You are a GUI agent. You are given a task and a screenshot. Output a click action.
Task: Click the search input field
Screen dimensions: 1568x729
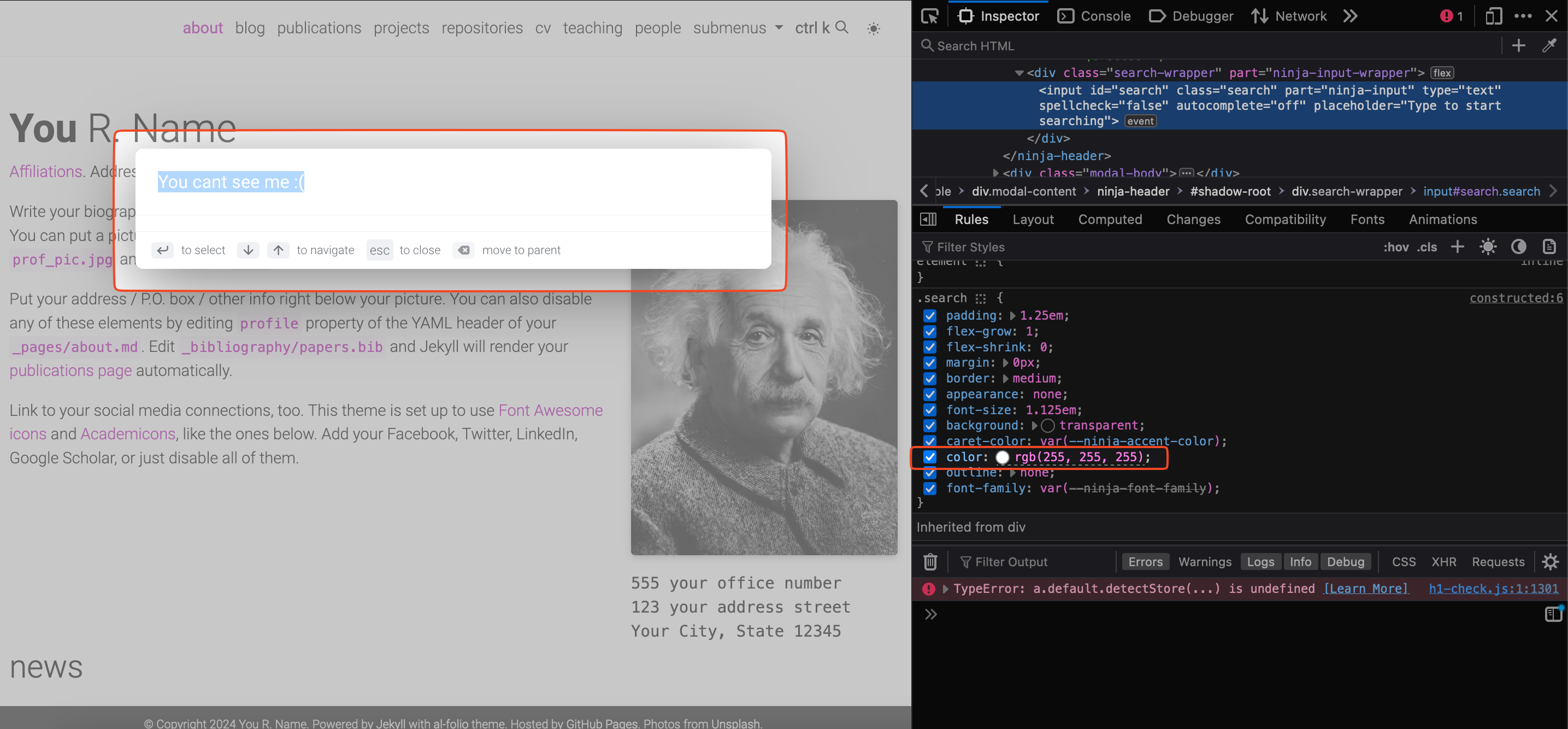(454, 182)
